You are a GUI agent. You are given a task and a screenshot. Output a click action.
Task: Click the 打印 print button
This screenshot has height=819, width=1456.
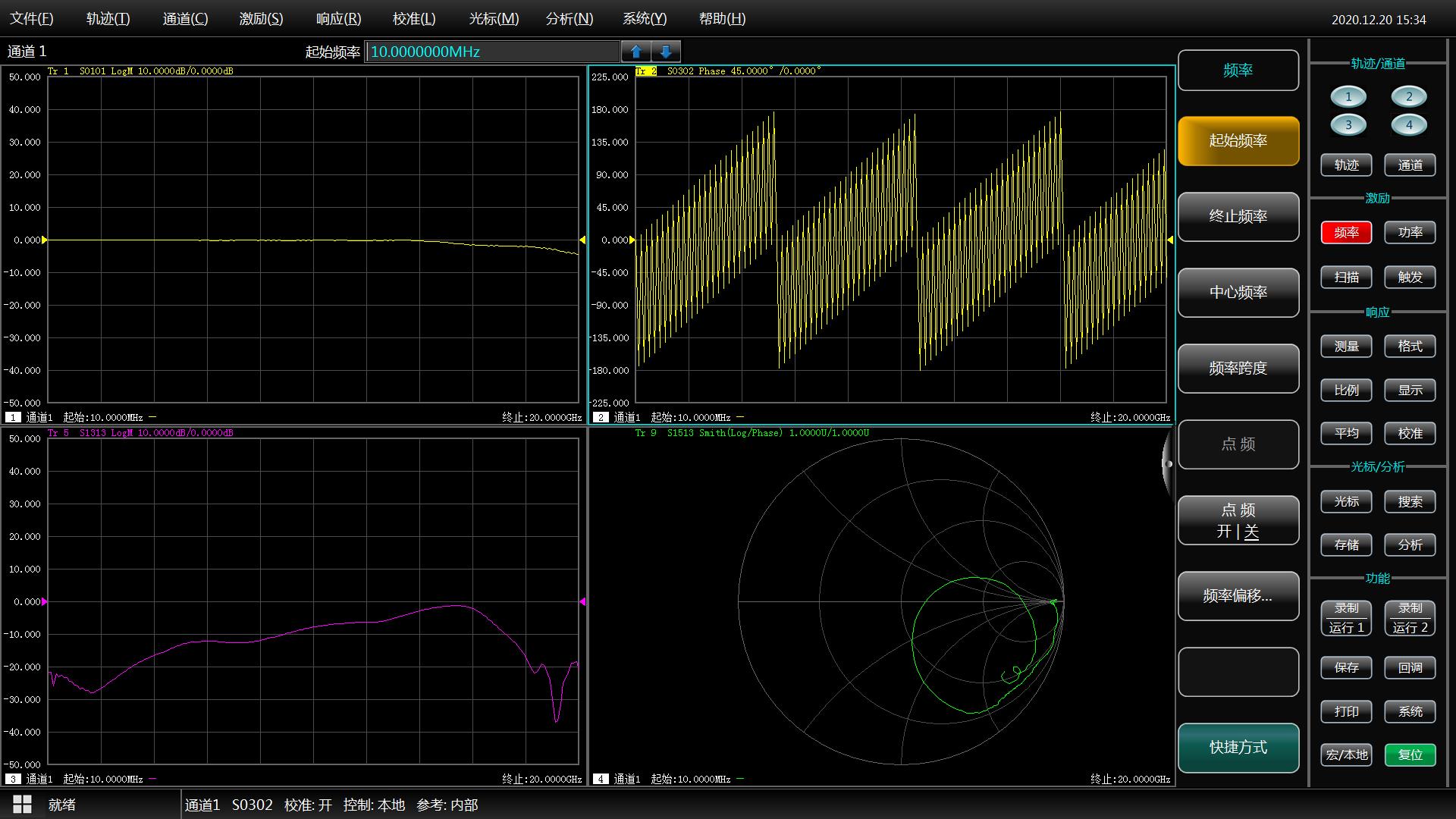1347,711
